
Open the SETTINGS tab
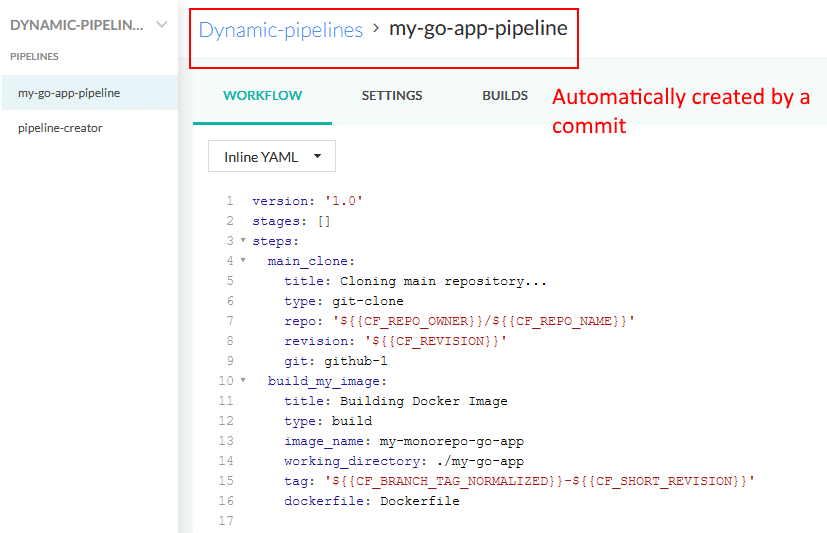(392, 96)
